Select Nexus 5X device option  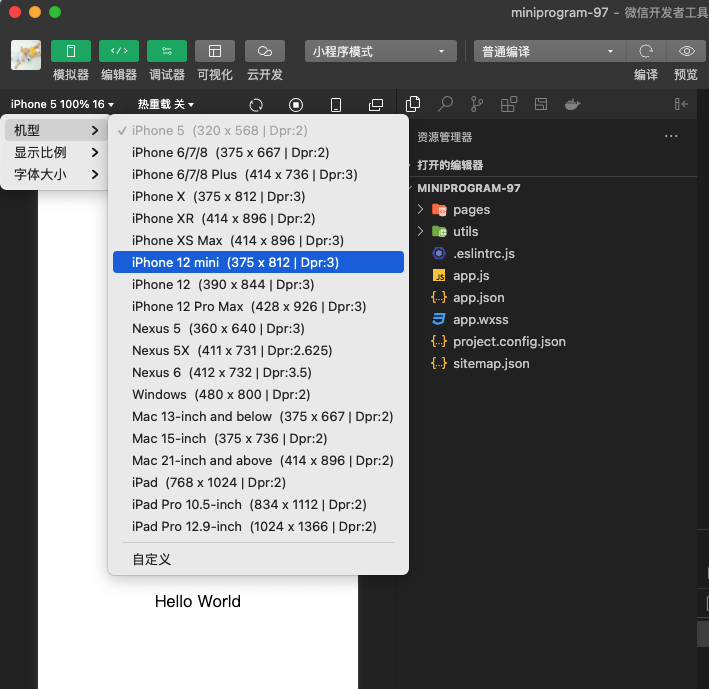coord(258,350)
